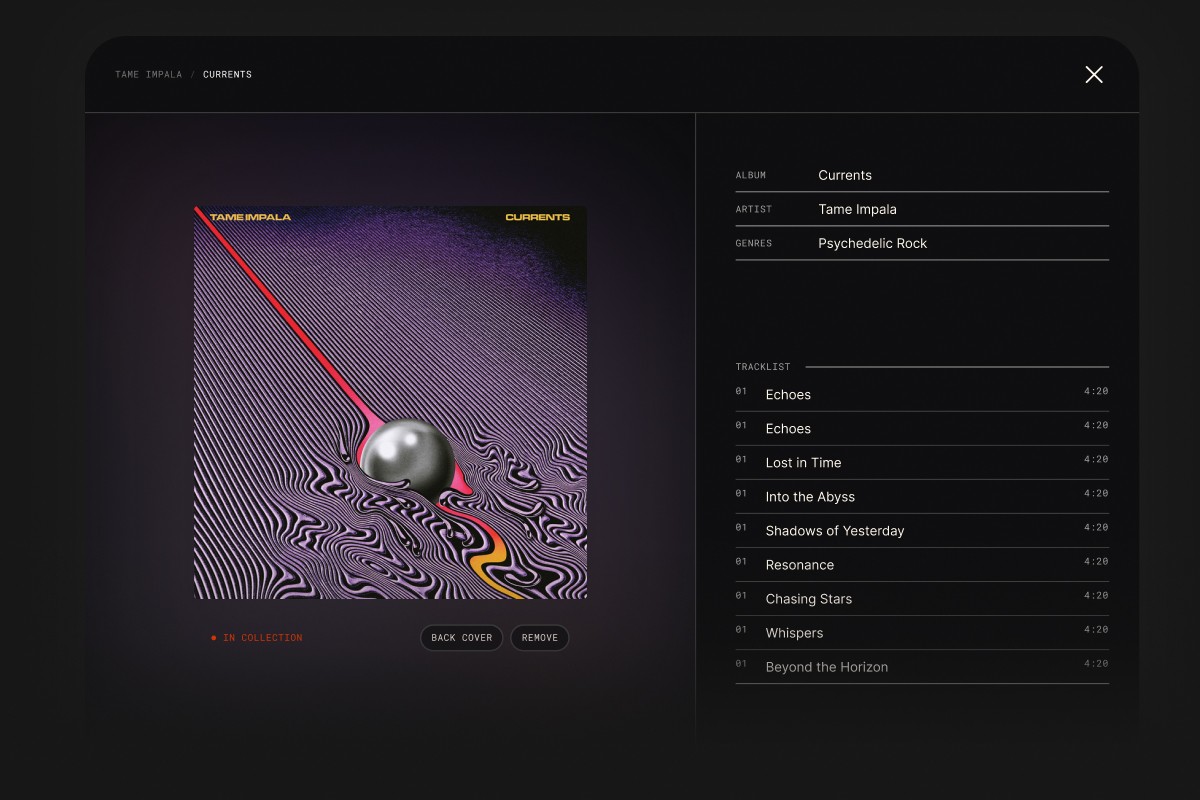Edit the Album field showing Currents
This screenshot has height=800, width=1200.
pos(845,175)
